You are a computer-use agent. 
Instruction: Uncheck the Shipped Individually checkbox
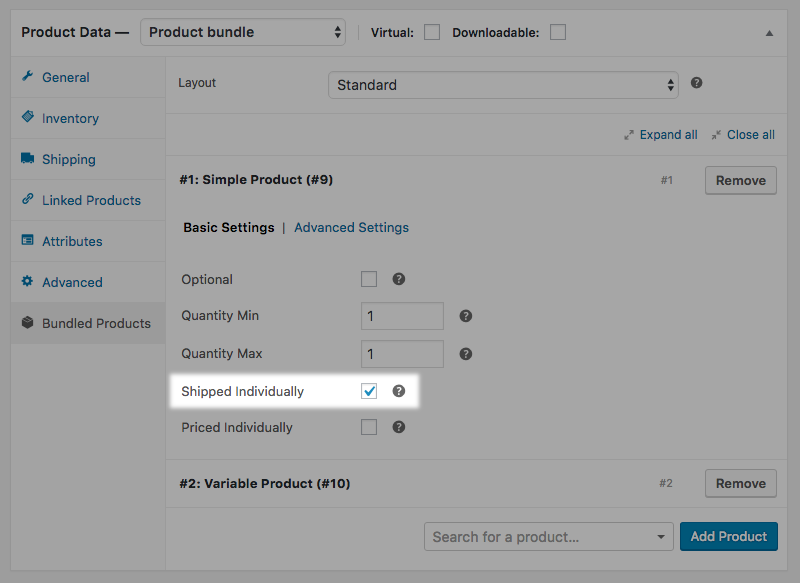[369, 391]
